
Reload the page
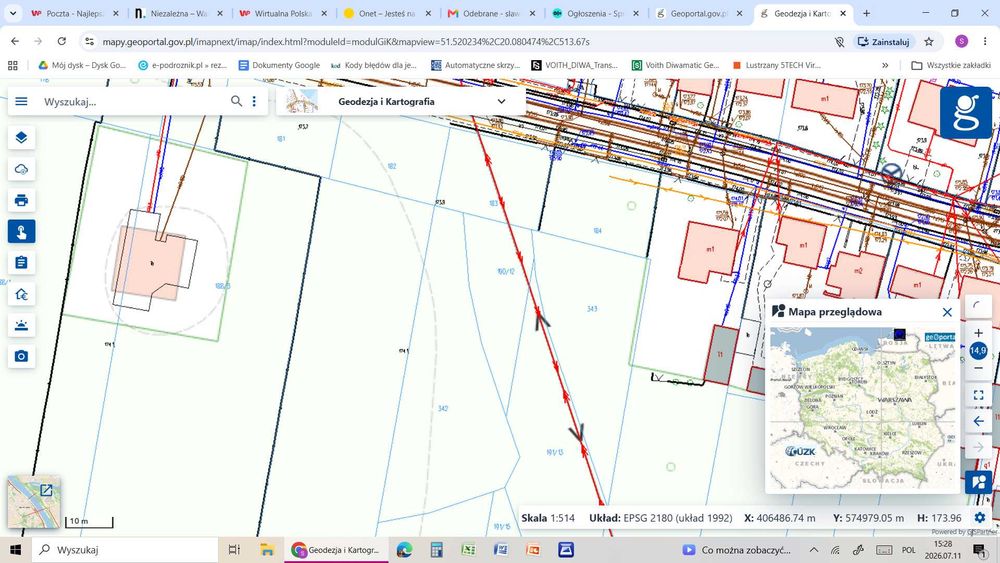pos(61,41)
